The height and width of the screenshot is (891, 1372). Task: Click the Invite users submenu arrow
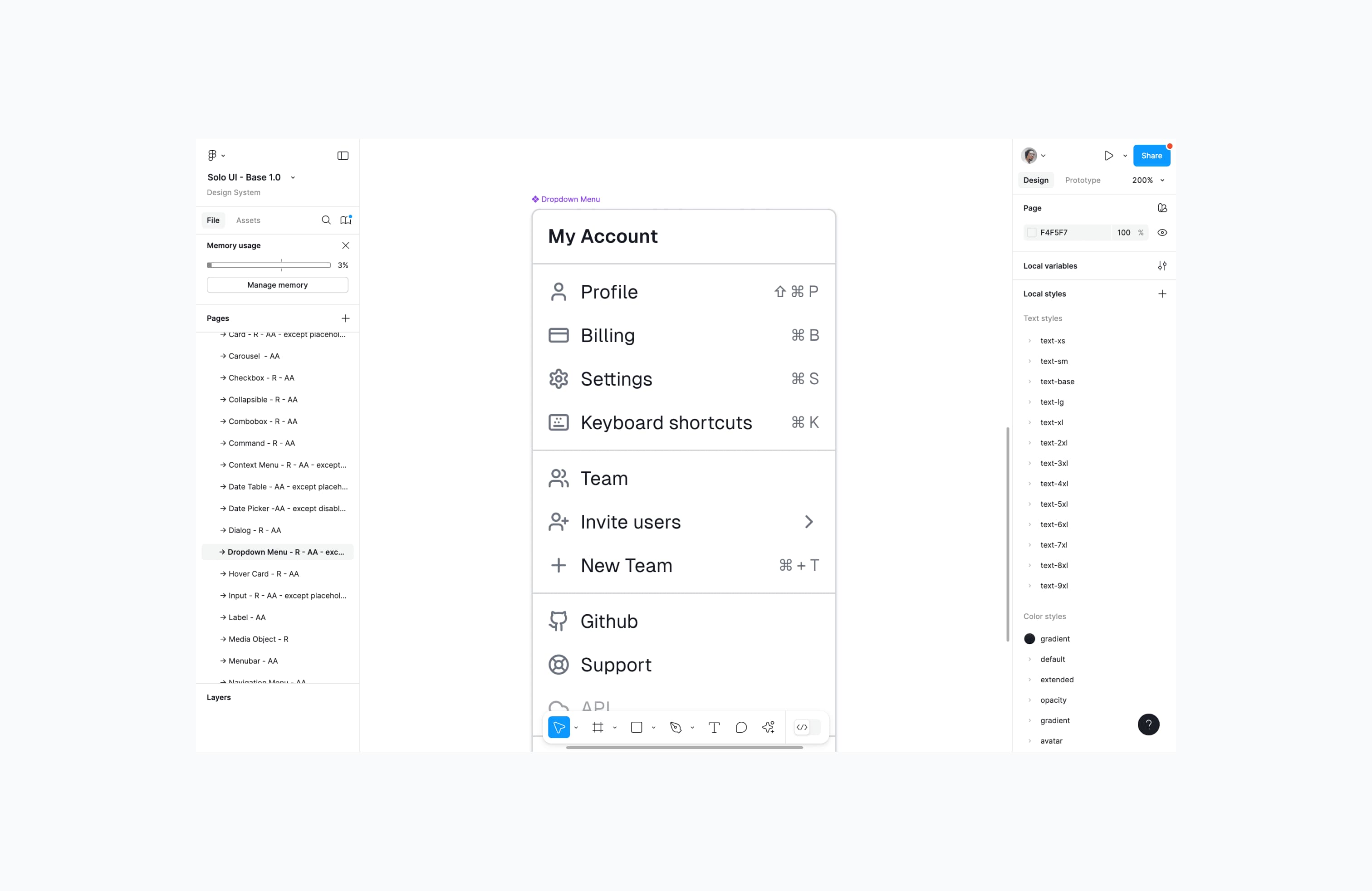(809, 522)
